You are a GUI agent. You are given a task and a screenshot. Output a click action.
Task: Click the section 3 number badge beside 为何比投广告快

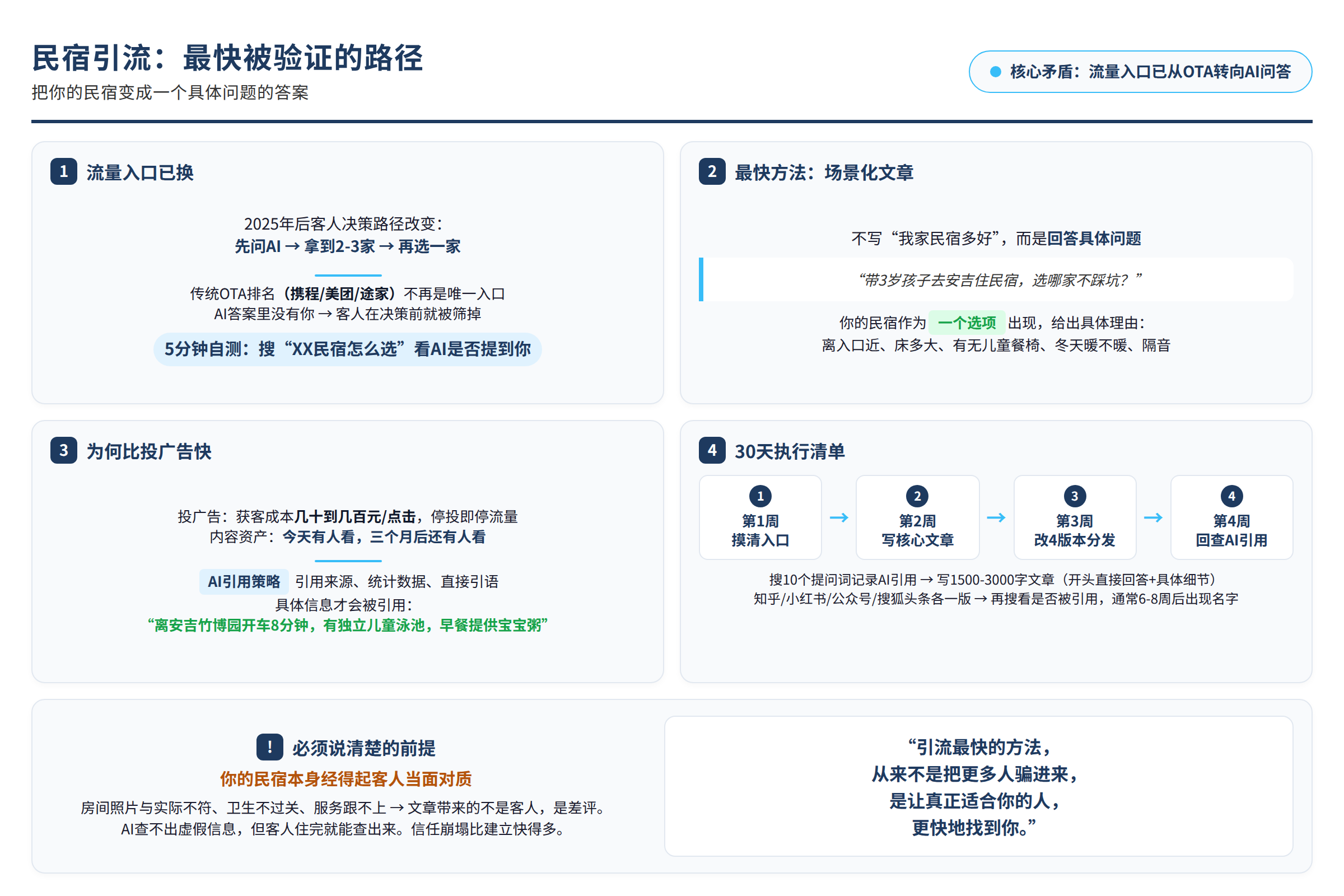coord(63,450)
